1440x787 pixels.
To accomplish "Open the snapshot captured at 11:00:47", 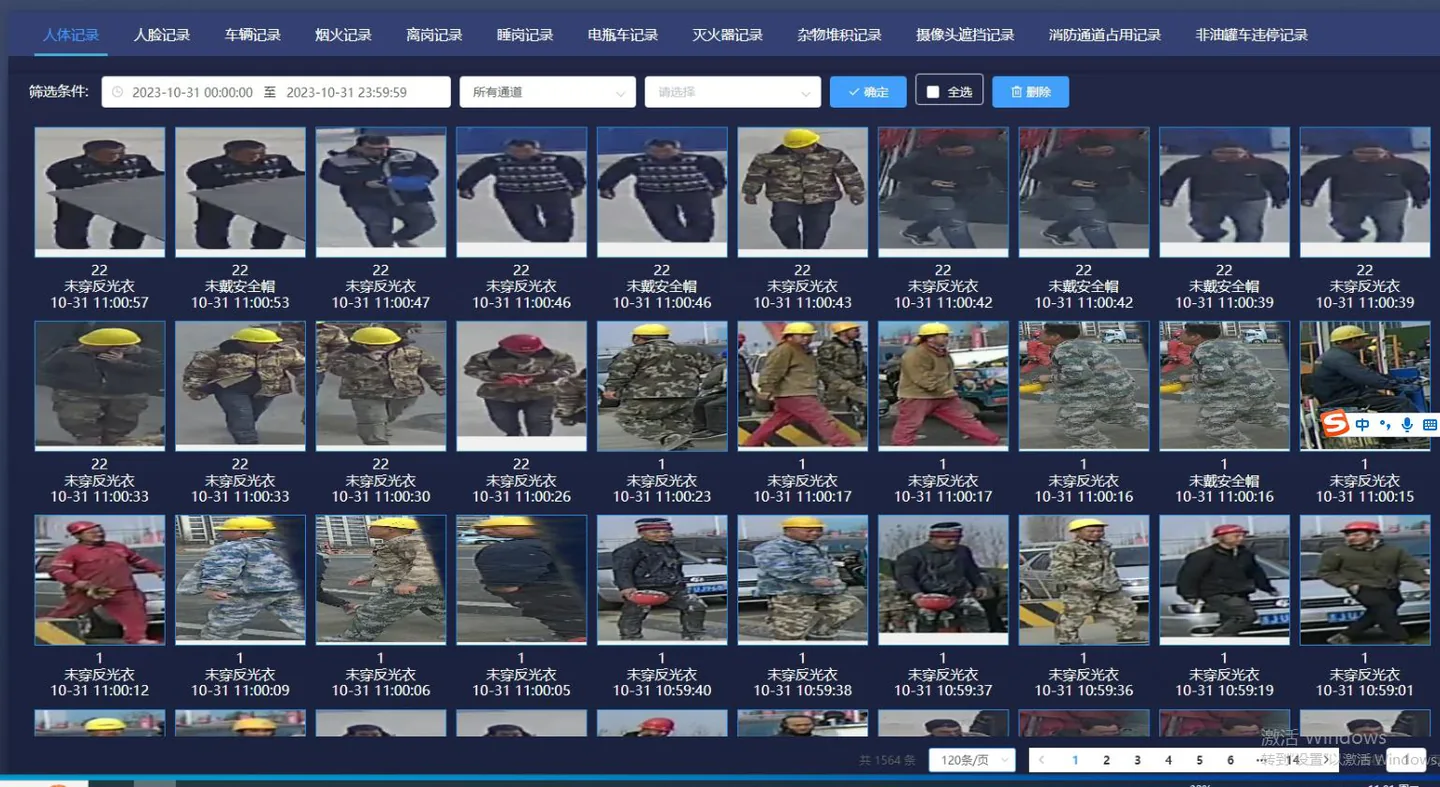I will click(x=381, y=192).
